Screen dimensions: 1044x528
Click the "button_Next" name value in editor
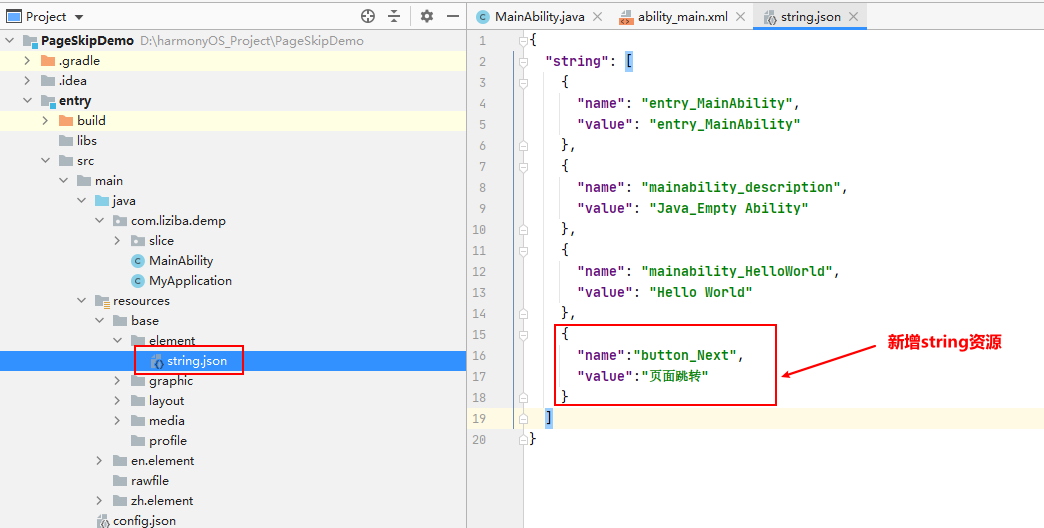pyautogui.click(x=684, y=356)
